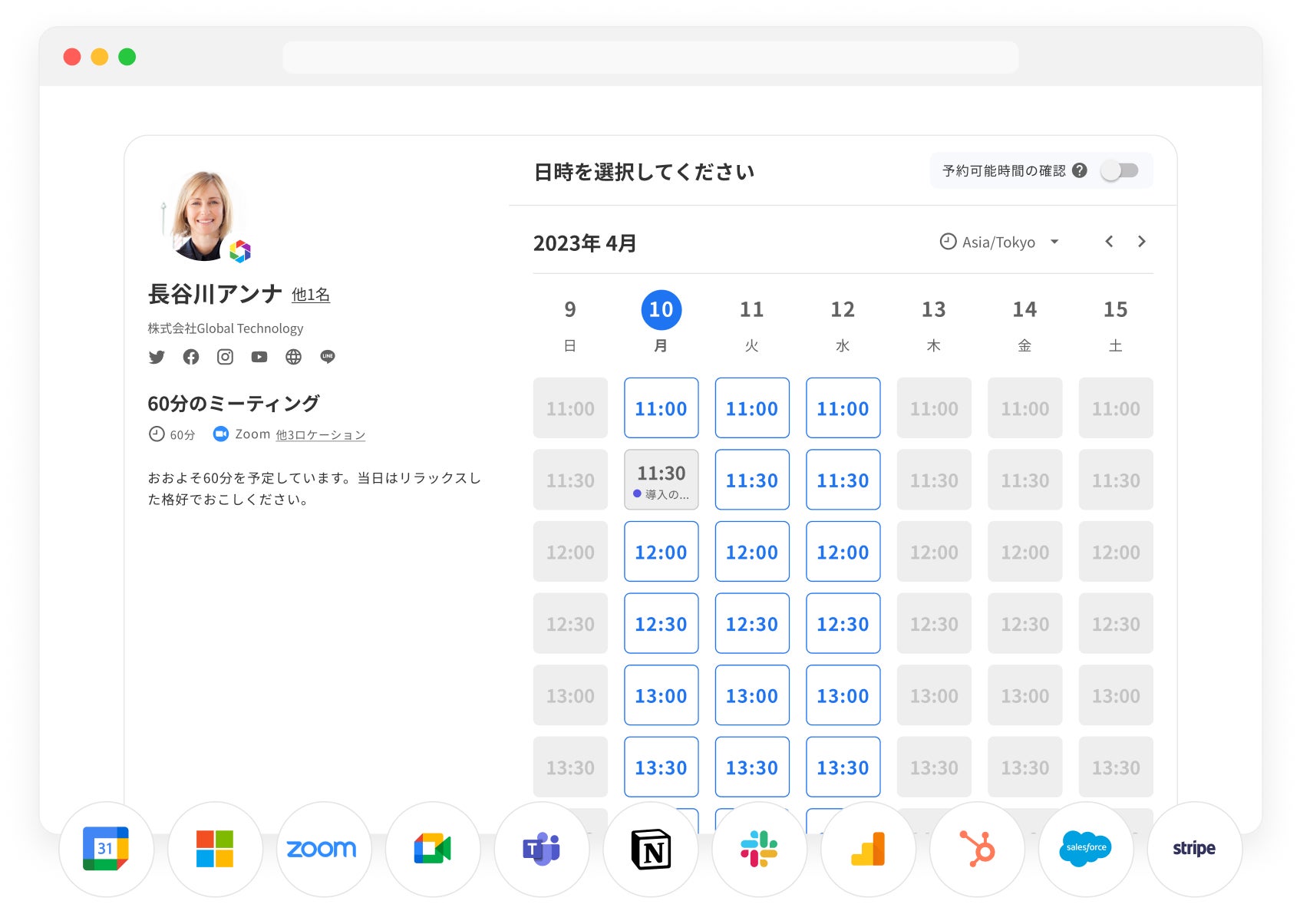Select date 12 Wednesday
Viewport: 1300px width, 924px height.
(x=843, y=310)
